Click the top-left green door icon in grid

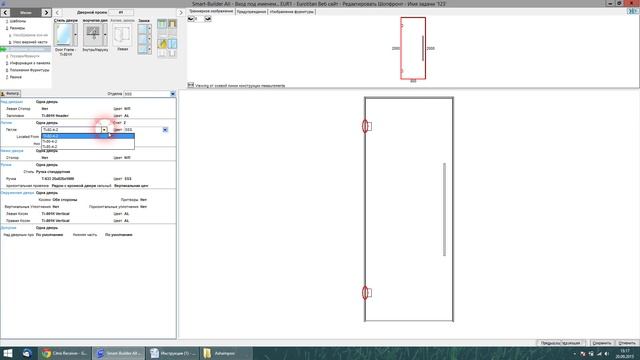tap(162, 24)
